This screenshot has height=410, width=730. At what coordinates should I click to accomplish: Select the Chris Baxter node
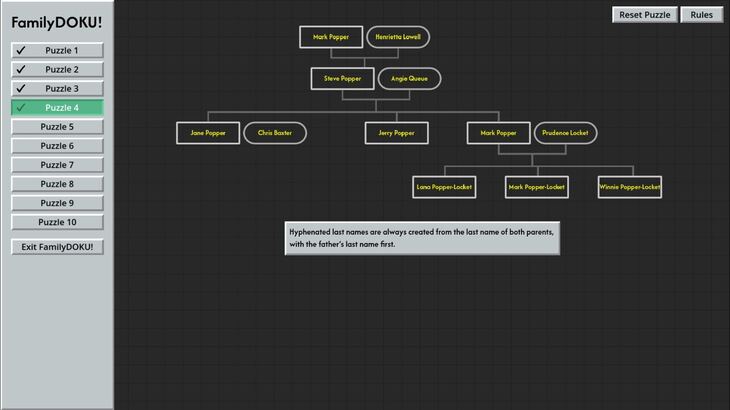click(275, 133)
